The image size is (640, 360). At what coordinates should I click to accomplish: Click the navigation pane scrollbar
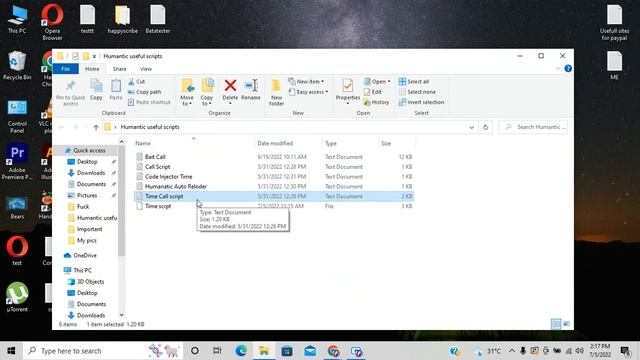pyautogui.click(x=121, y=201)
